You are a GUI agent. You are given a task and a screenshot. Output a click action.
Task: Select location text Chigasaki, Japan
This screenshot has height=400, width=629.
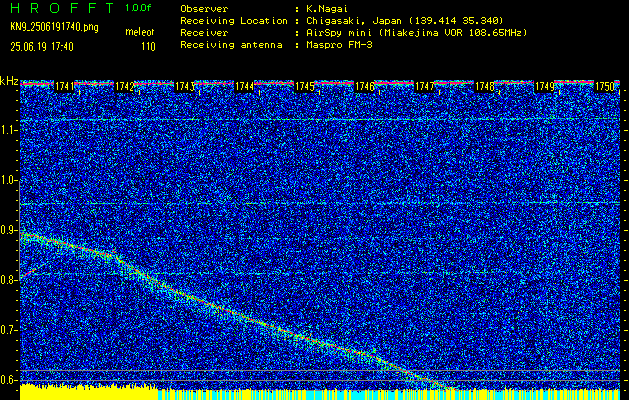pyautogui.click(x=354, y=21)
